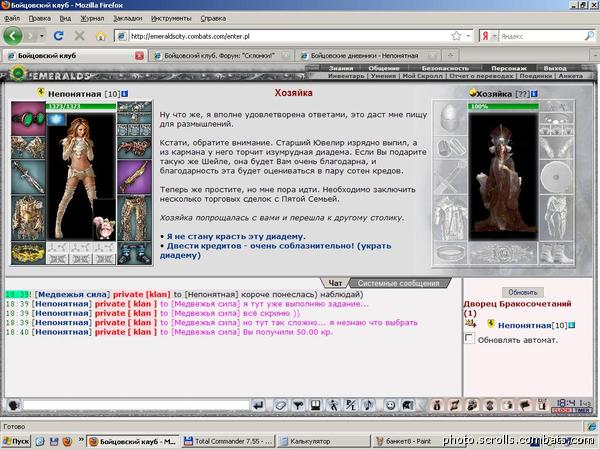This screenshot has width=600, height=450.
Task: Open the Умения submenu link
Action: pos(383,76)
